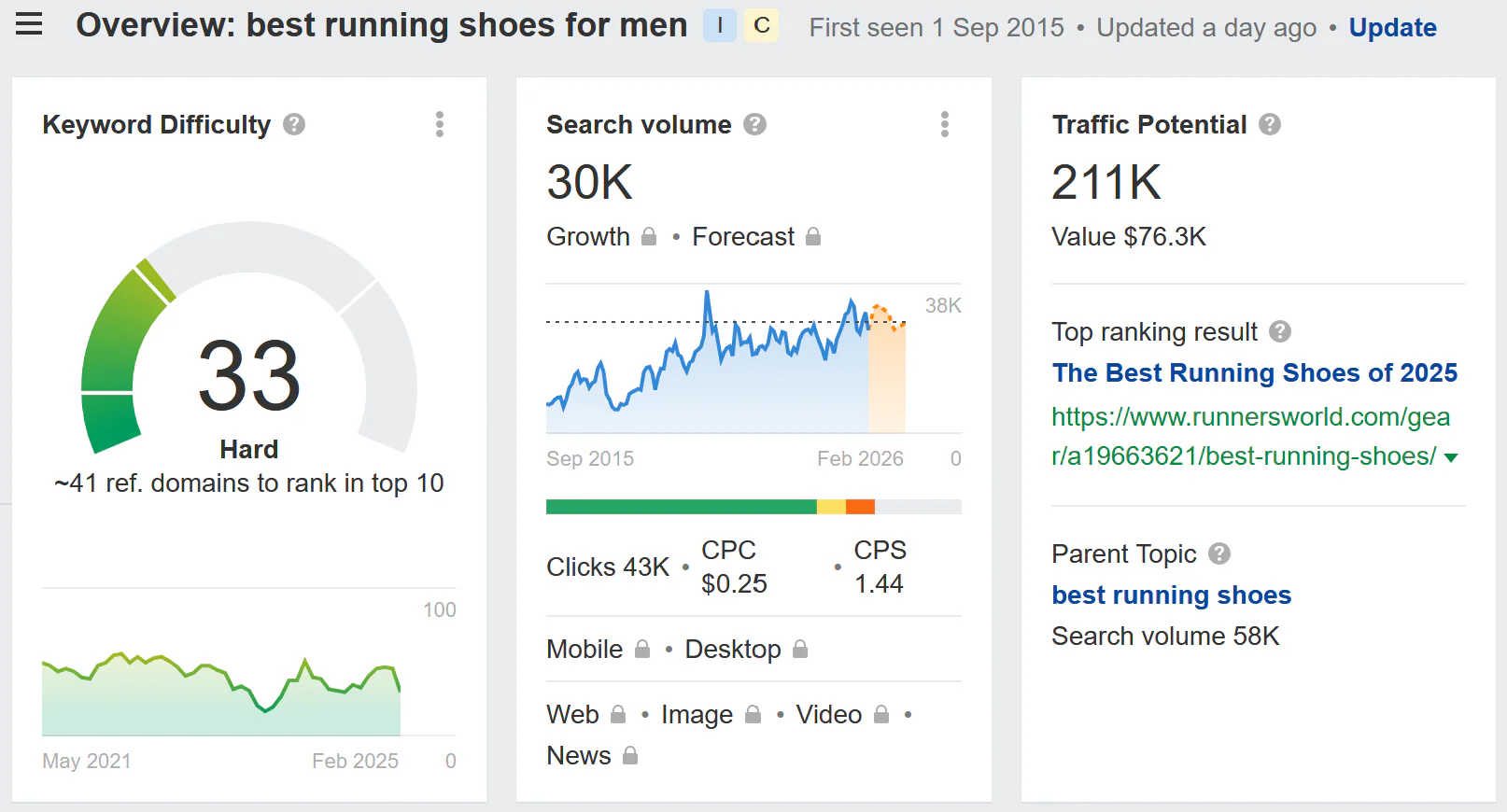
Task: Click the Traffic Potential help icon
Action: coord(1269,124)
